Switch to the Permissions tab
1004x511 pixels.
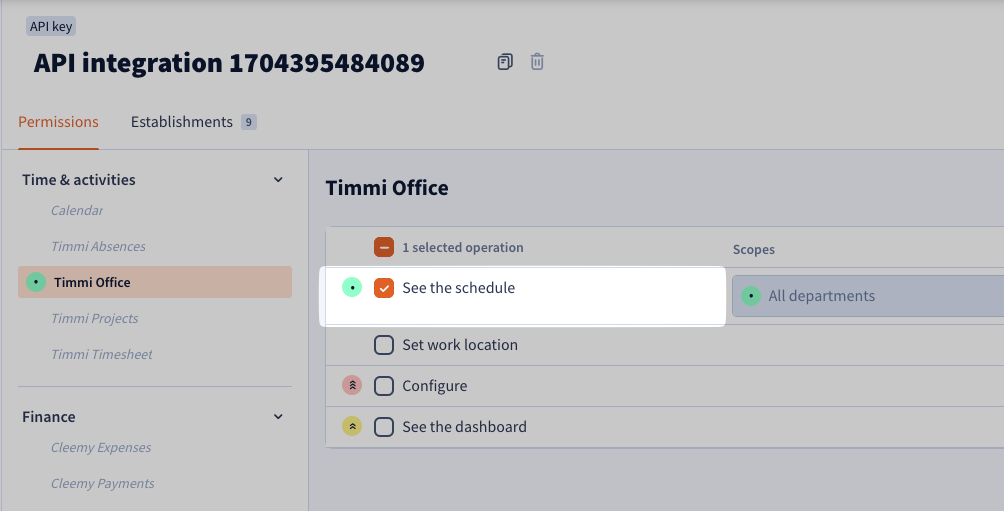[x=58, y=122]
